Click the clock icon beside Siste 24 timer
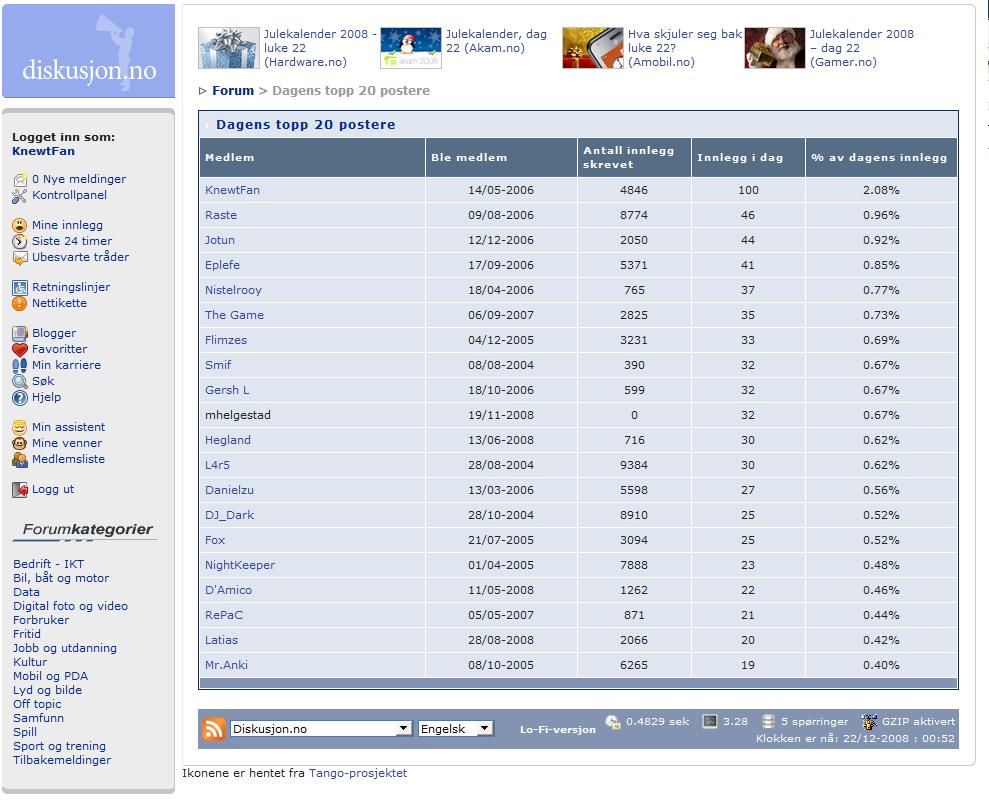The height and width of the screenshot is (801, 989). [x=20, y=241]
